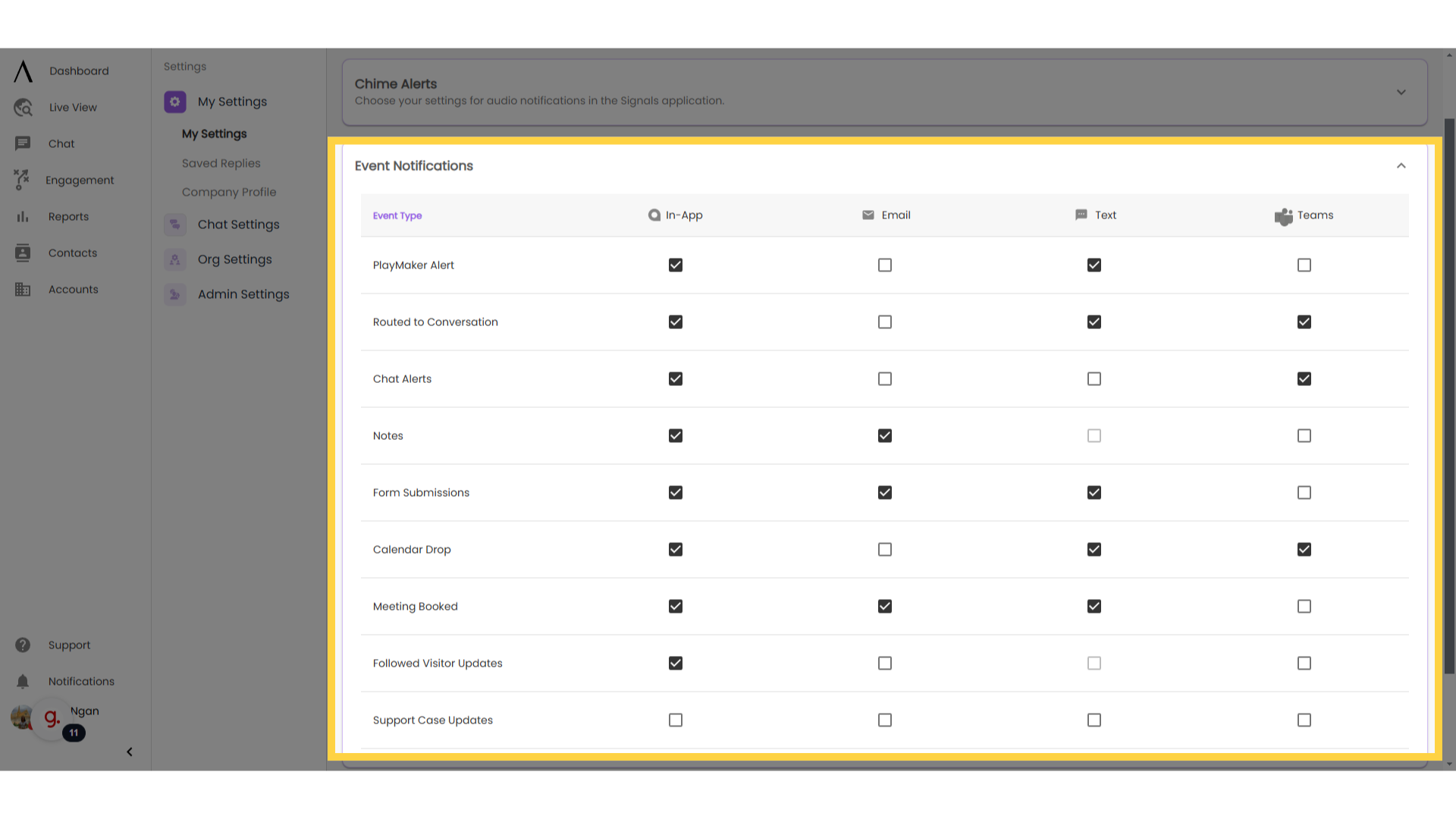Enable Text notification for Chat Alerts
The width and height of the screenshot is (1456, 819).
1094,378
